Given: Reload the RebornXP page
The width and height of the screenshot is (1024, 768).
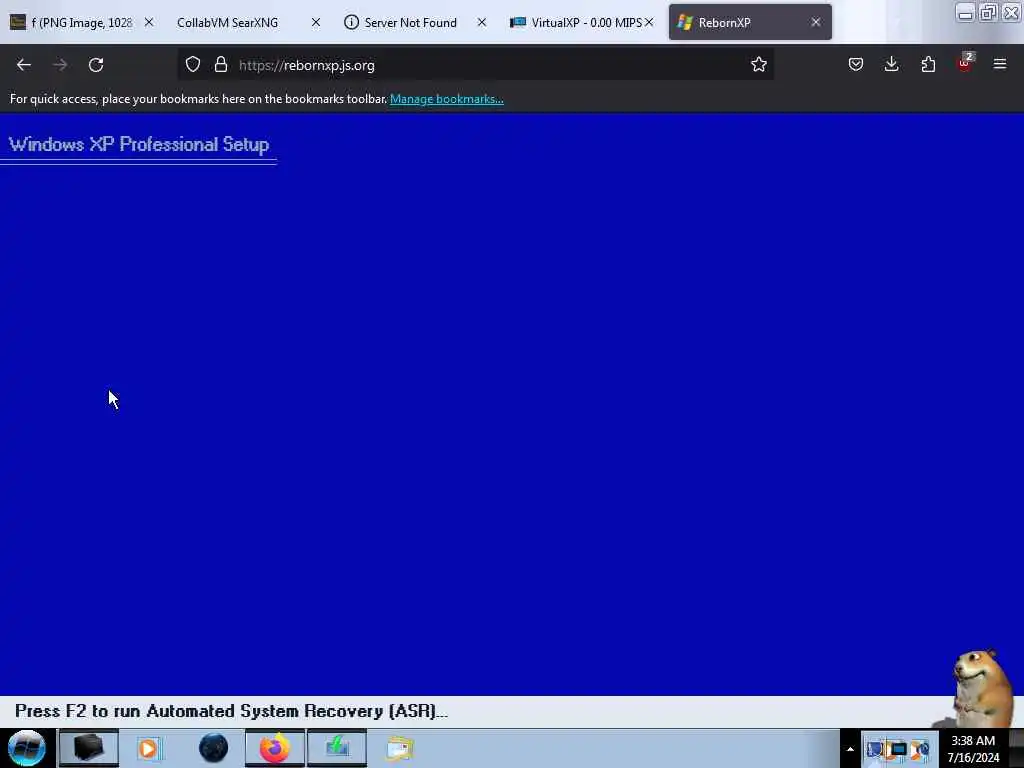Looking at the screenshot, I should [96, 65].
